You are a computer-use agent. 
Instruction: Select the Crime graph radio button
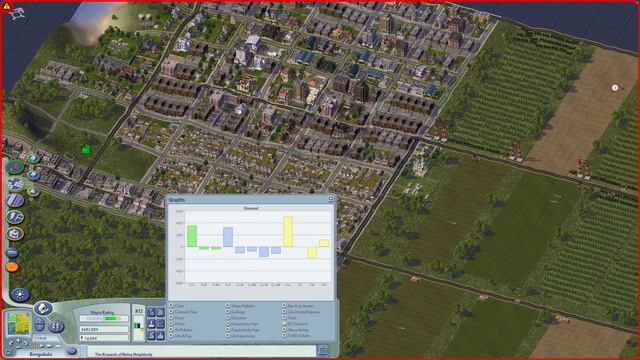pos(171,305)
